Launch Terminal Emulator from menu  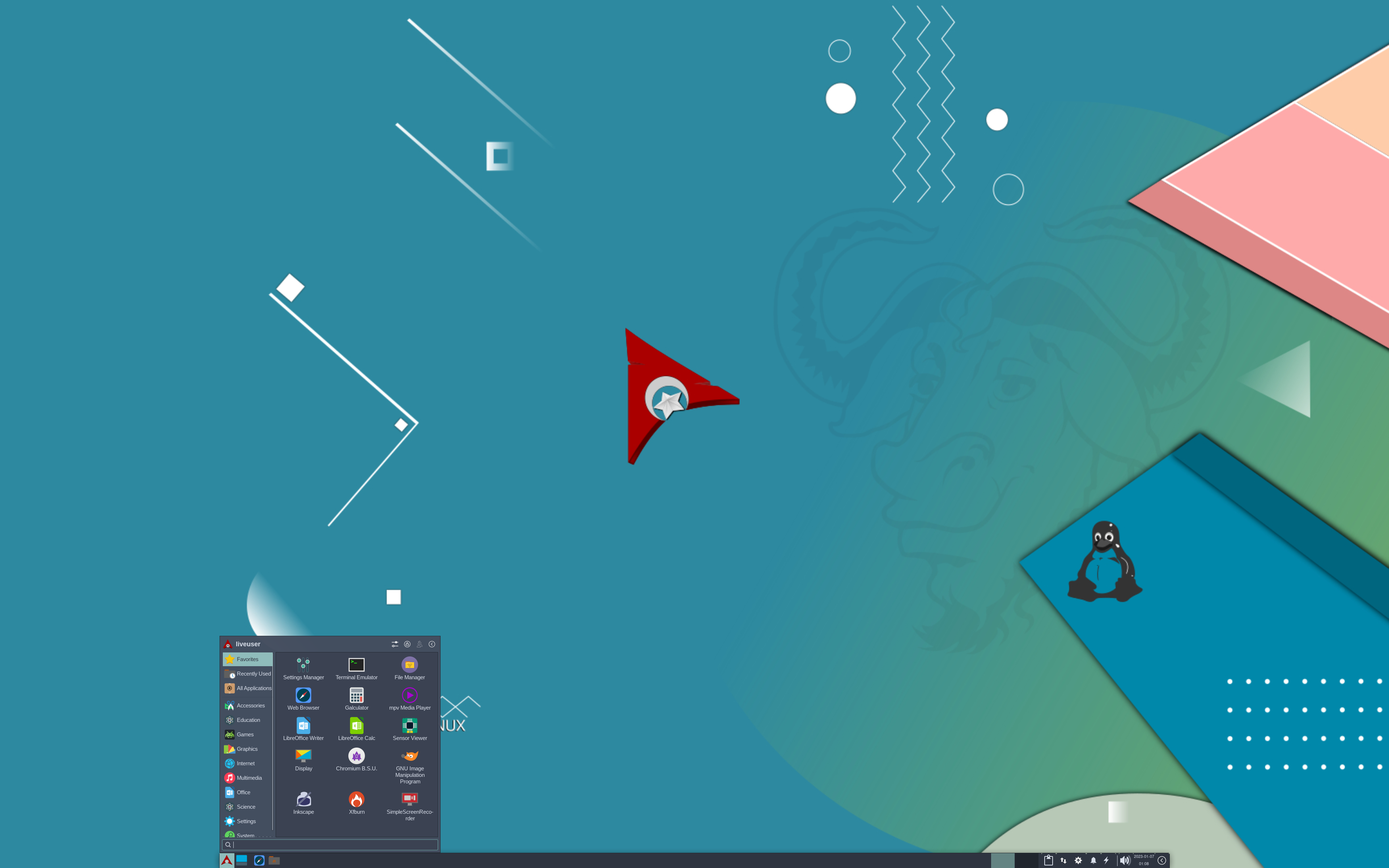pos(356,669)
